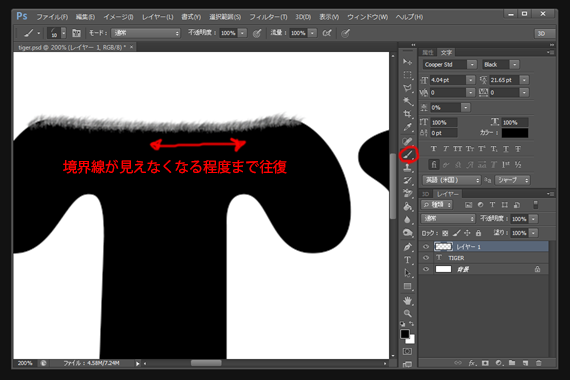Select the Polygonal Lasso tool
This screenshot has height=380, width=570.
[407, 88]
